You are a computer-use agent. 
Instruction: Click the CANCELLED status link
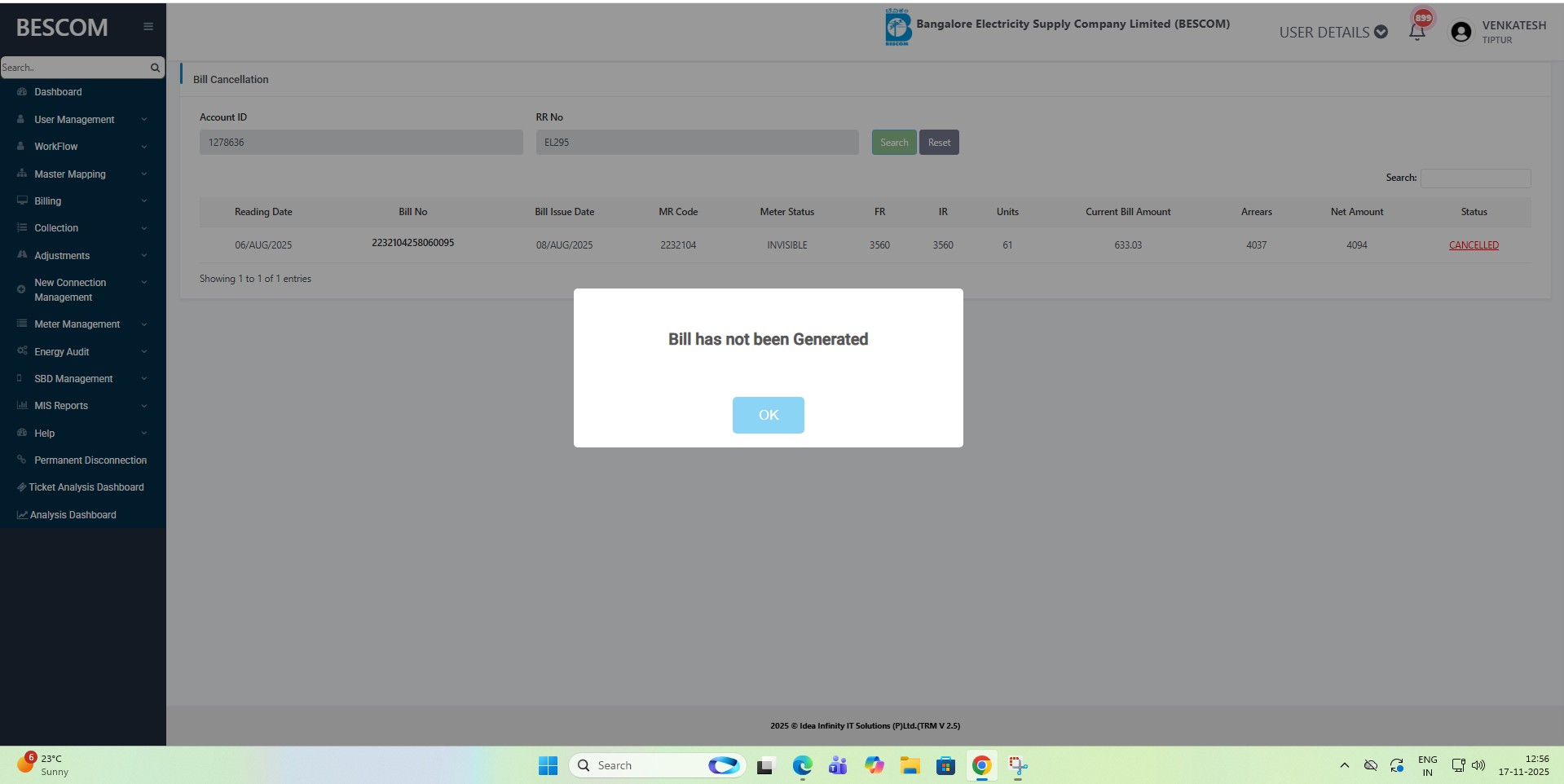pyautogui.click(x=1474, y=245)
